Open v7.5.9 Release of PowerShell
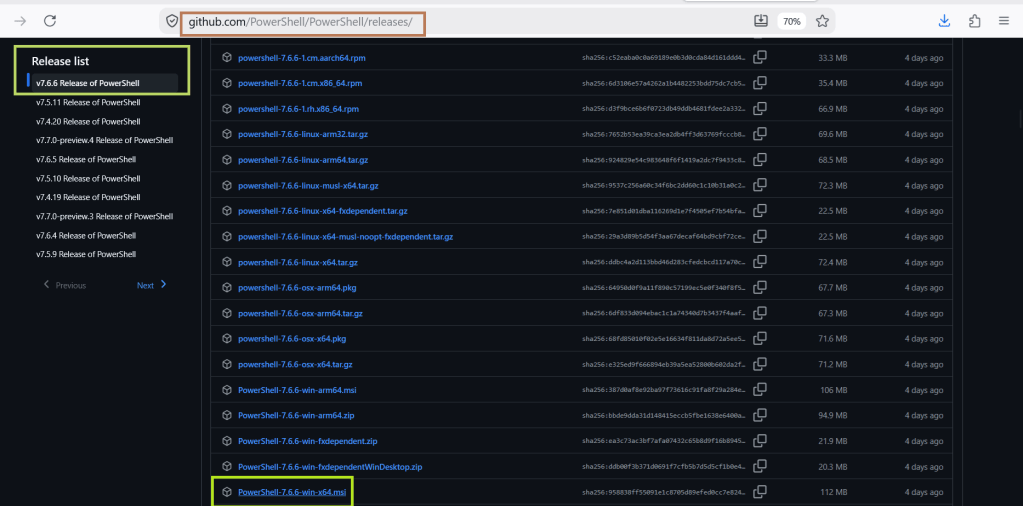Image resolution: width=1023 pixels, height=506 pixels. click(x=86, y=254)
